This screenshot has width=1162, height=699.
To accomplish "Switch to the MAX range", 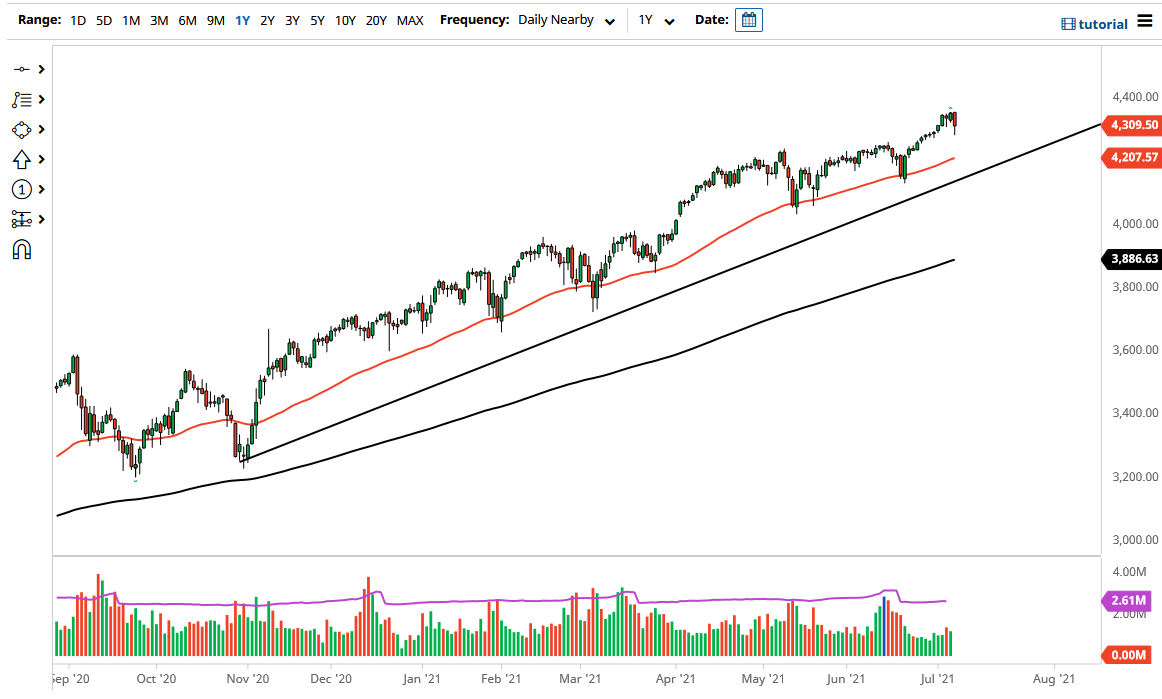I will click(x=410, y=19).
